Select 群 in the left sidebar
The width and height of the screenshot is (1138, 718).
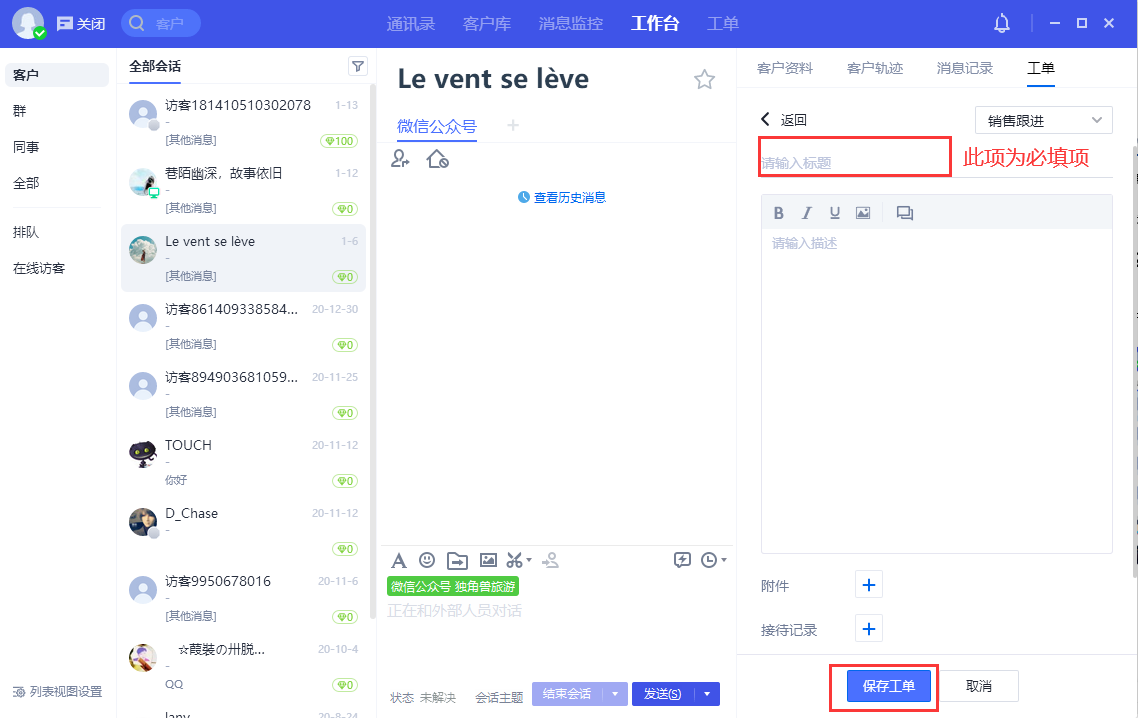[x=20, y=110]
